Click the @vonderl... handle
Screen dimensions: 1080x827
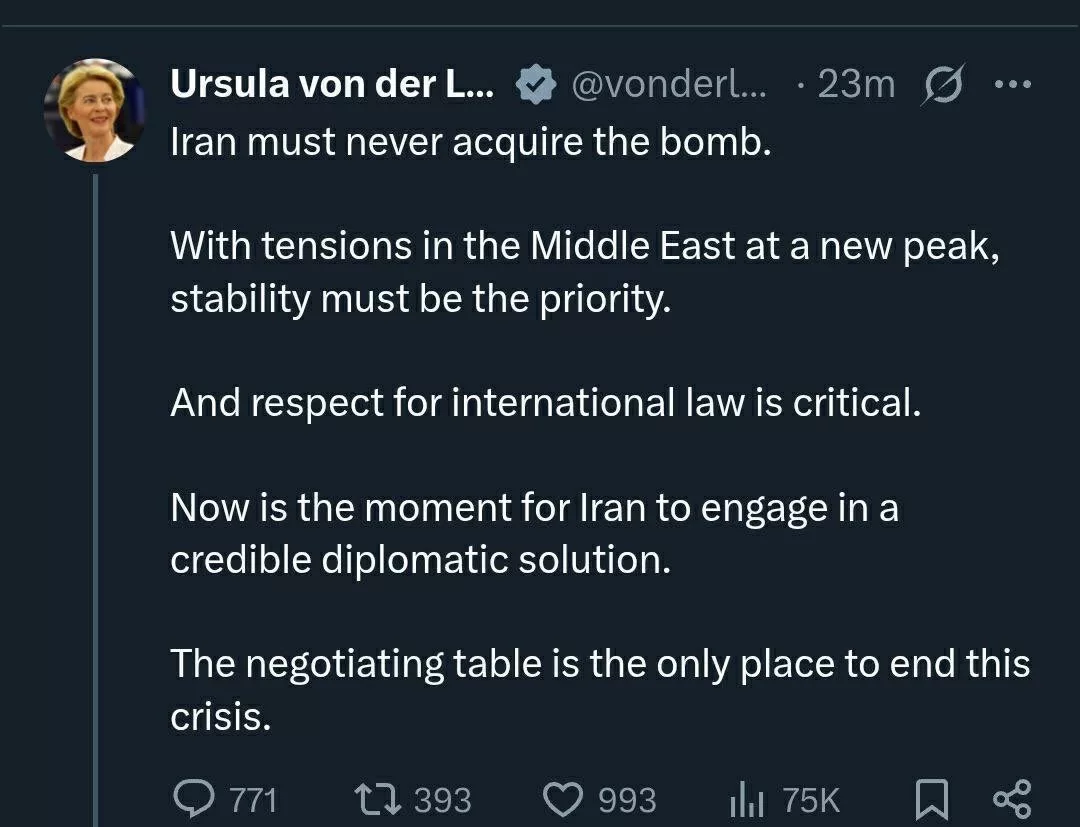pos(668,86)
